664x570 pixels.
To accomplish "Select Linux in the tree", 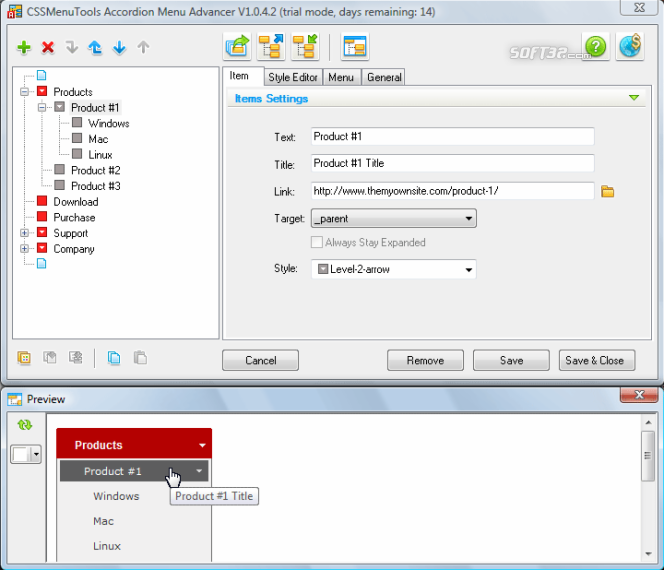I will (x=100, y=155).
